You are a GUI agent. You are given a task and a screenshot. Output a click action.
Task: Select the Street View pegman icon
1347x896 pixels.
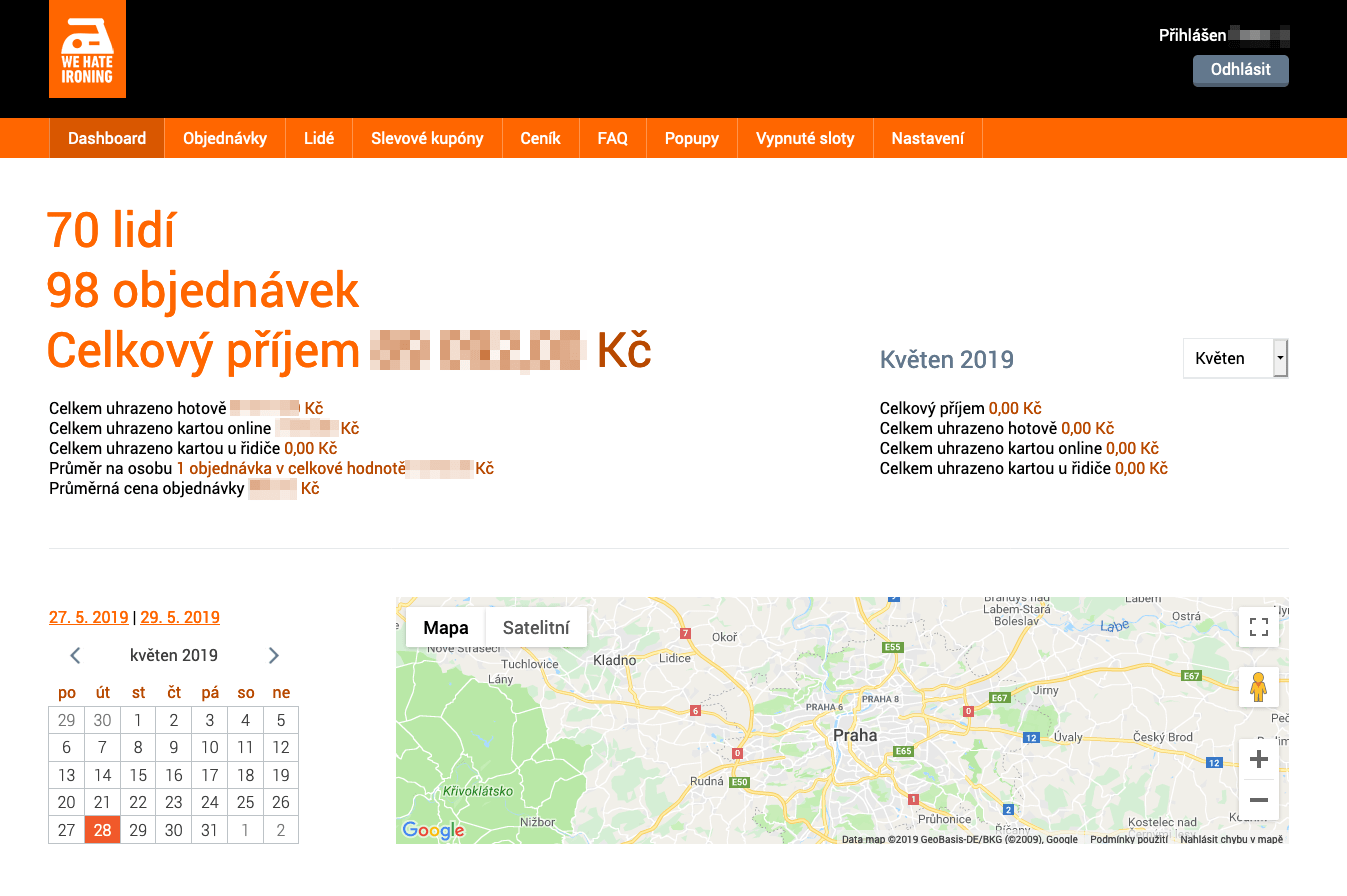[1259, 688]
